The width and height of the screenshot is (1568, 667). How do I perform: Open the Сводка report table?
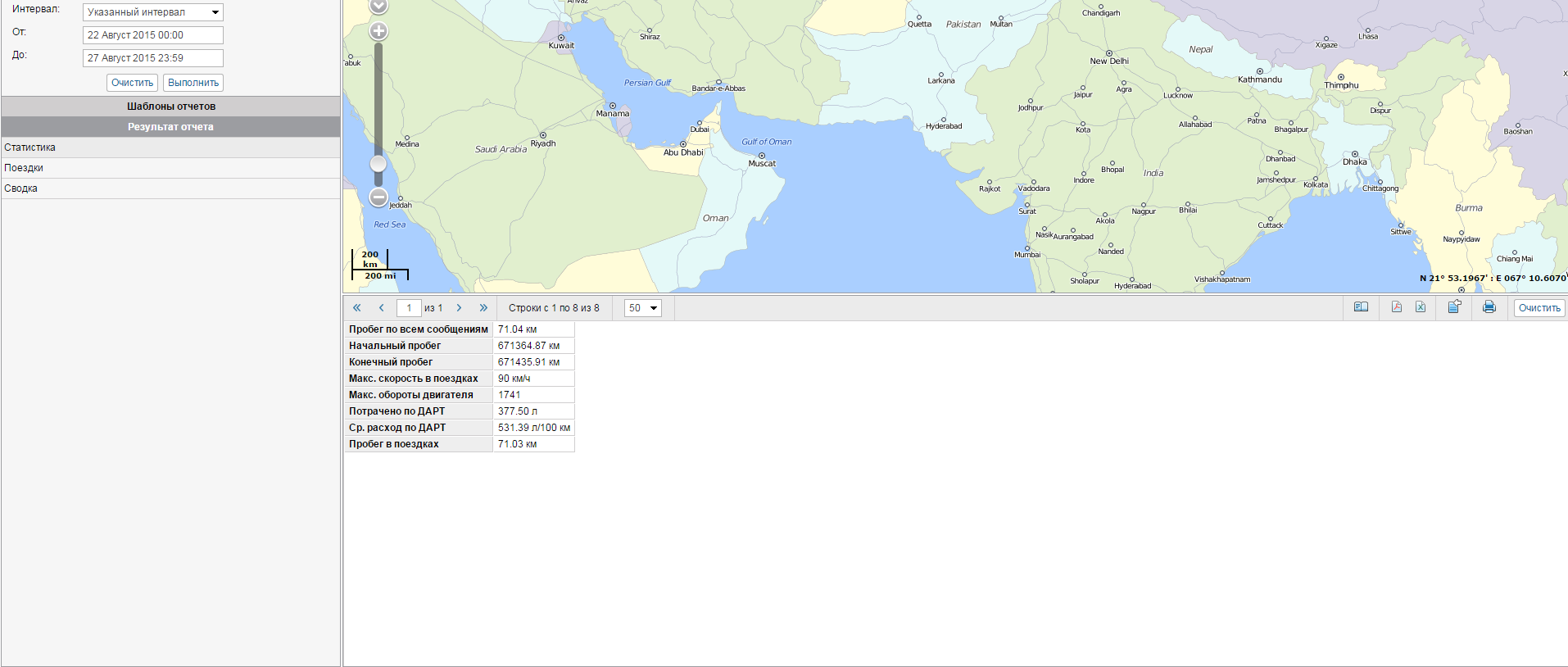click(x=21, y=188)
